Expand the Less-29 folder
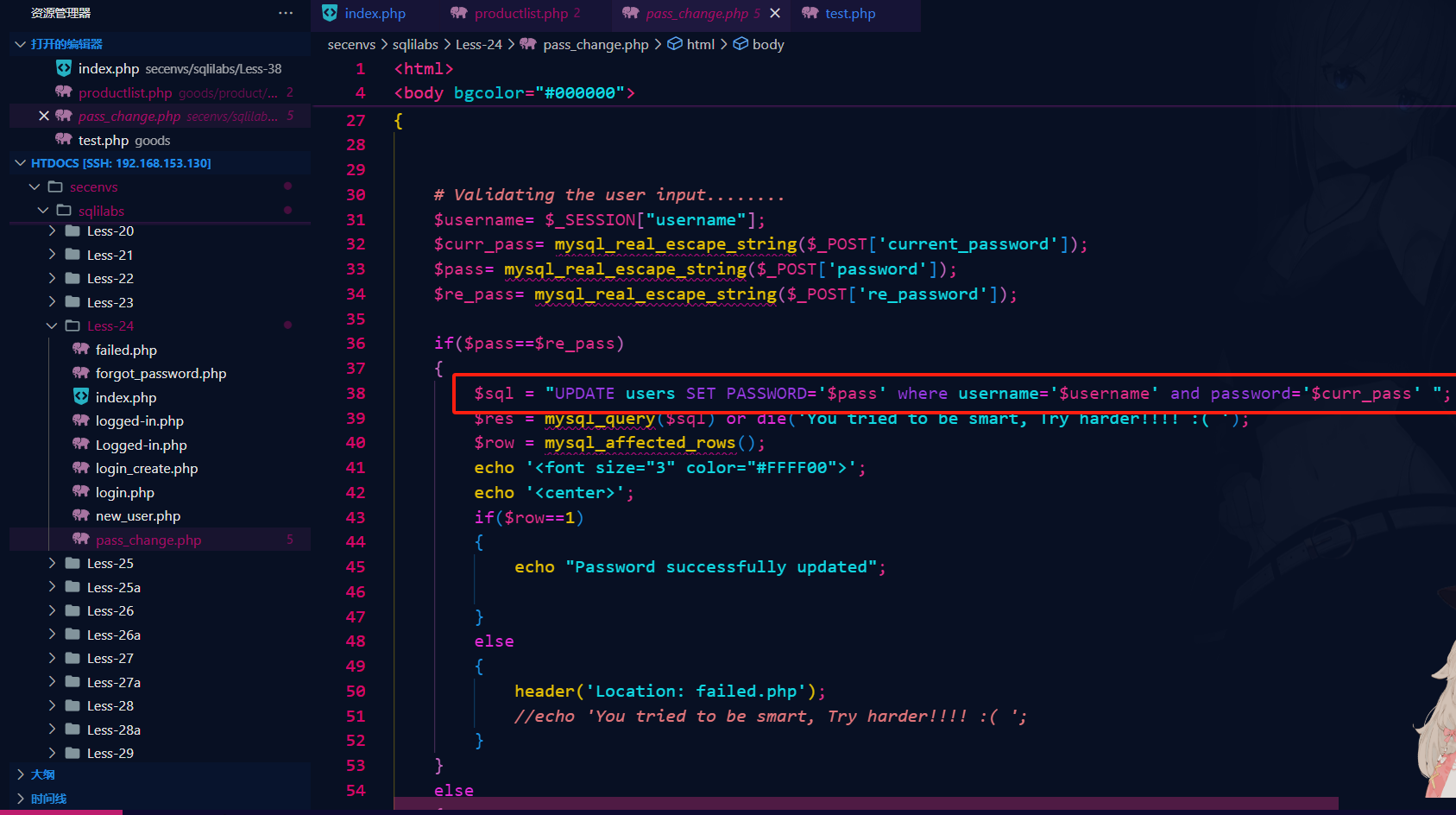 point(52,753)
